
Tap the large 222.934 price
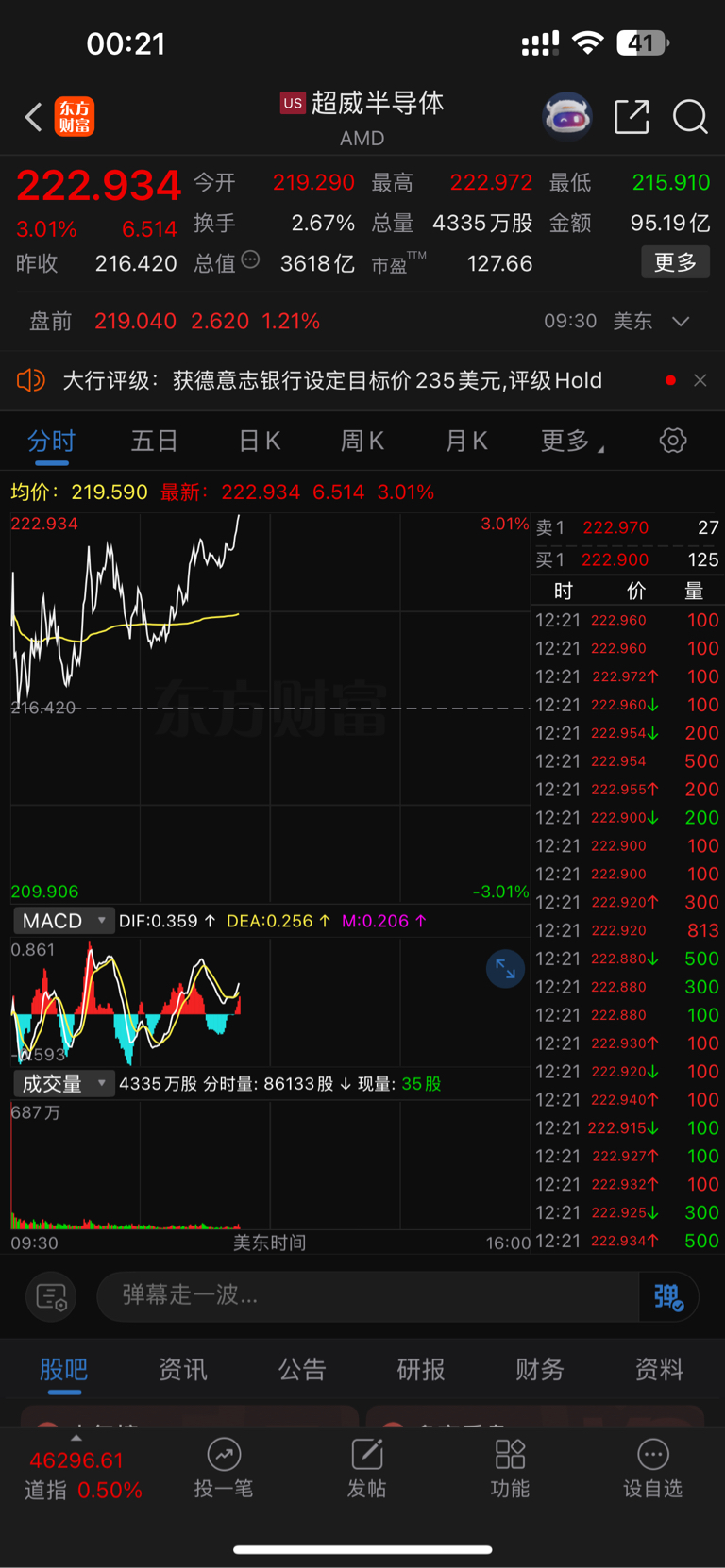click(98, 186)
